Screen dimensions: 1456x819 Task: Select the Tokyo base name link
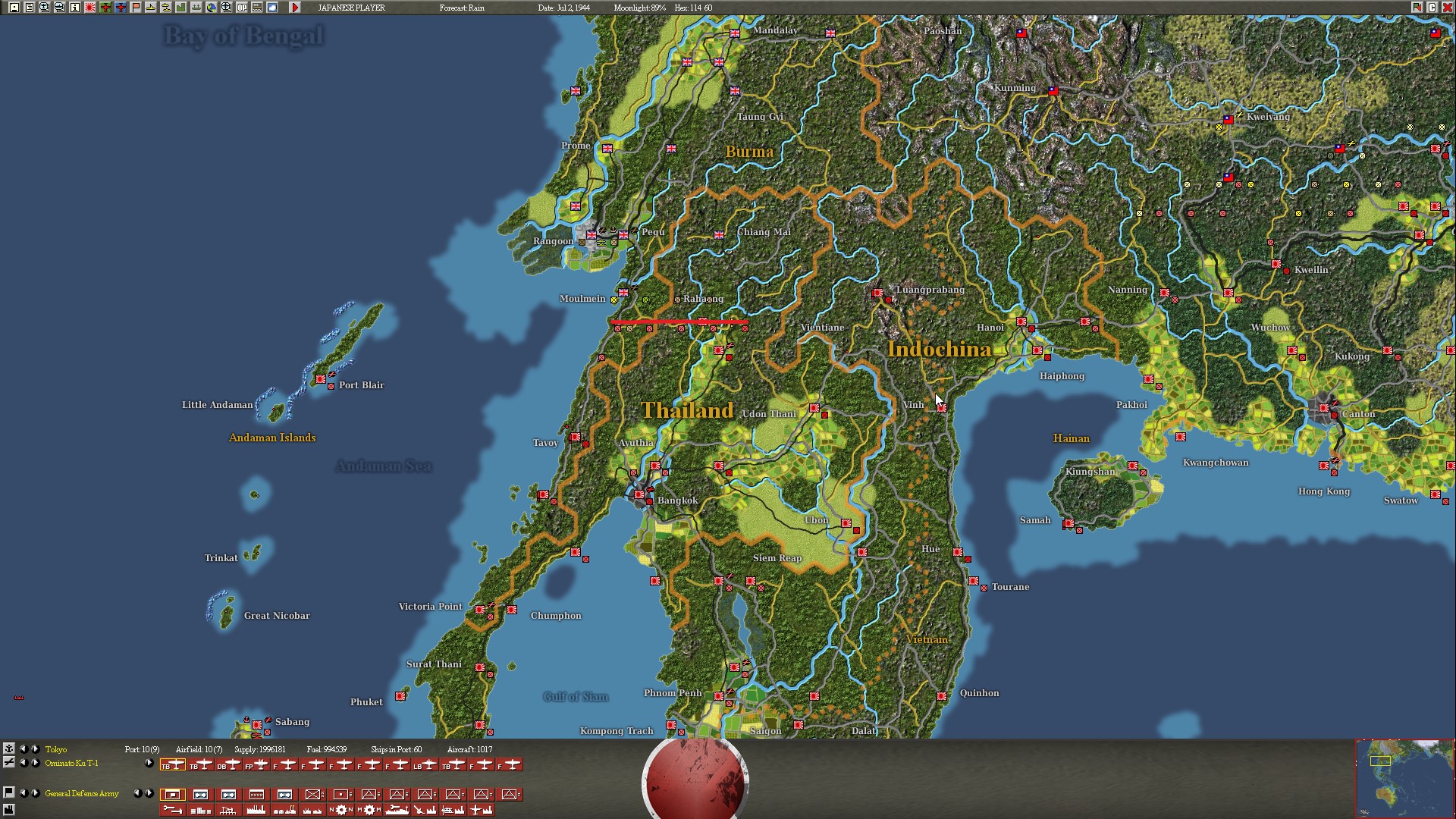(55, 749)
